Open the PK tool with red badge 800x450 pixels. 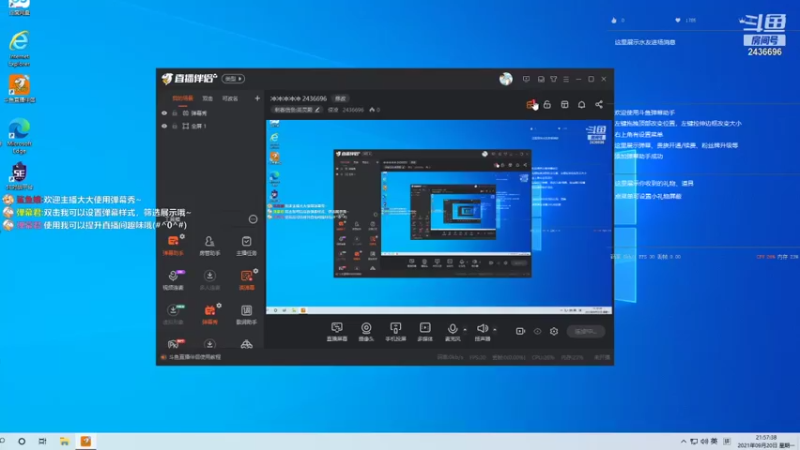tap(174, 344)
